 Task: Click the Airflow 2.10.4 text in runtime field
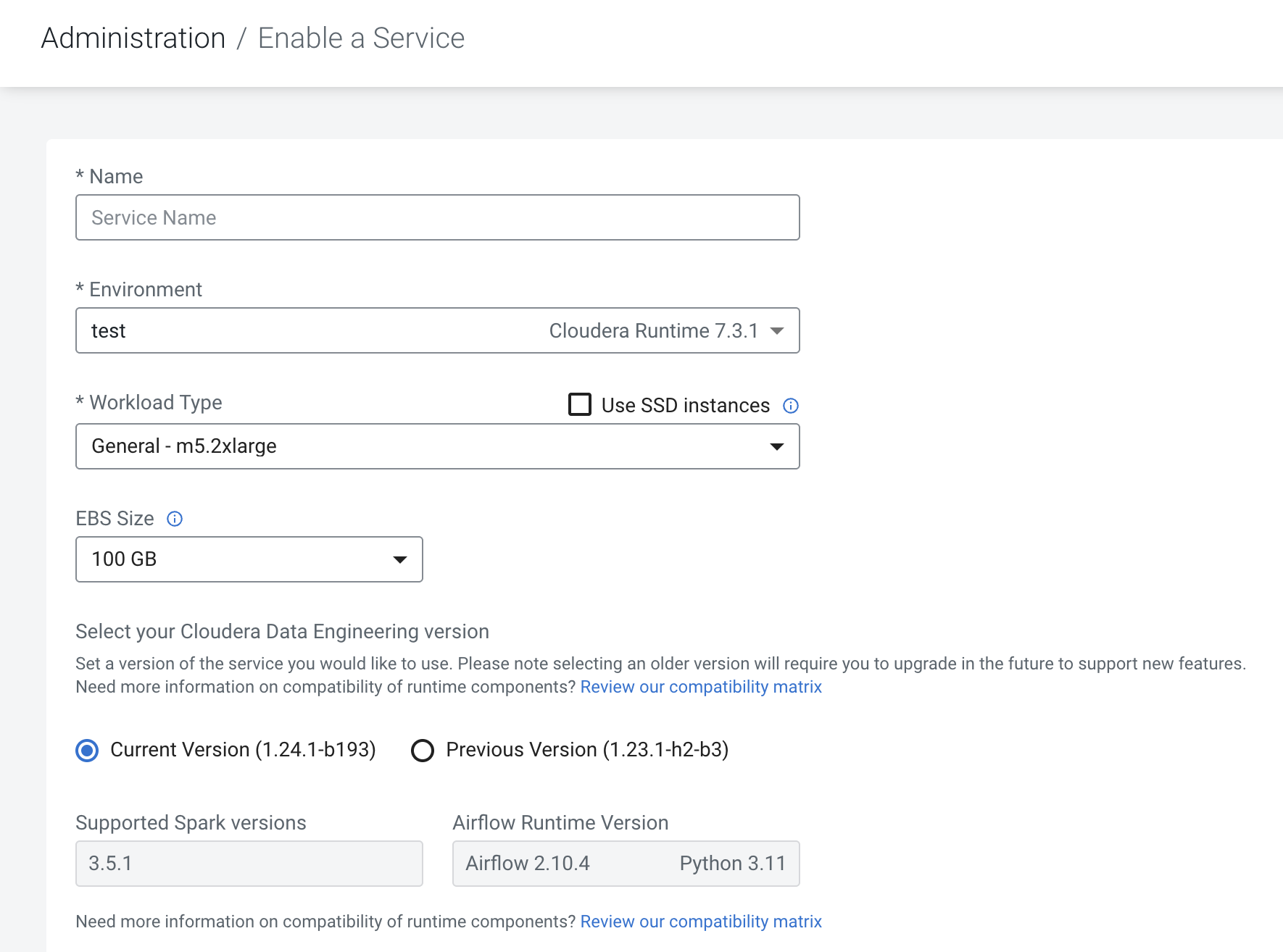coord(528,864)
